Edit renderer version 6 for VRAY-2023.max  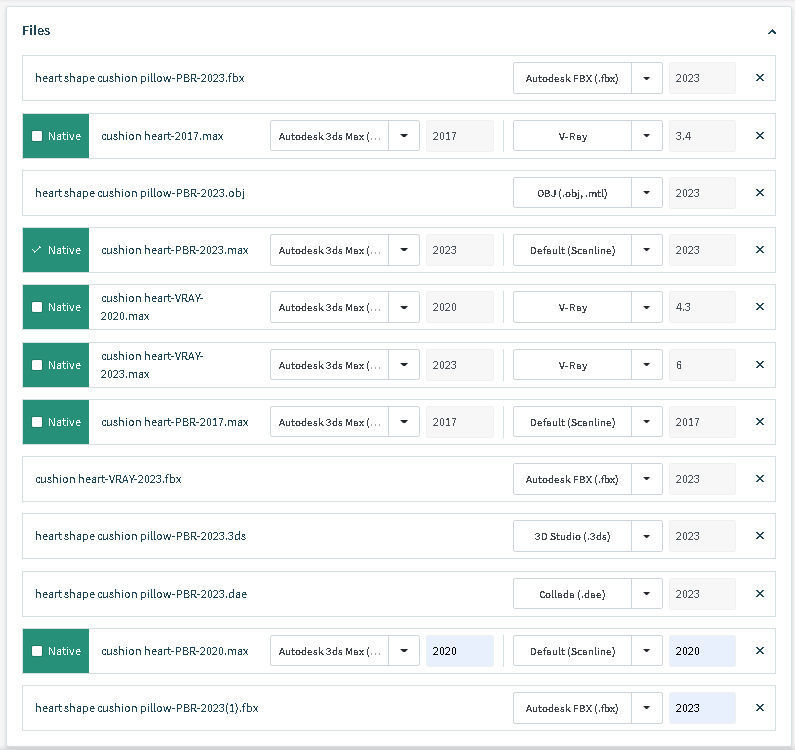click(x=701, y=365)
